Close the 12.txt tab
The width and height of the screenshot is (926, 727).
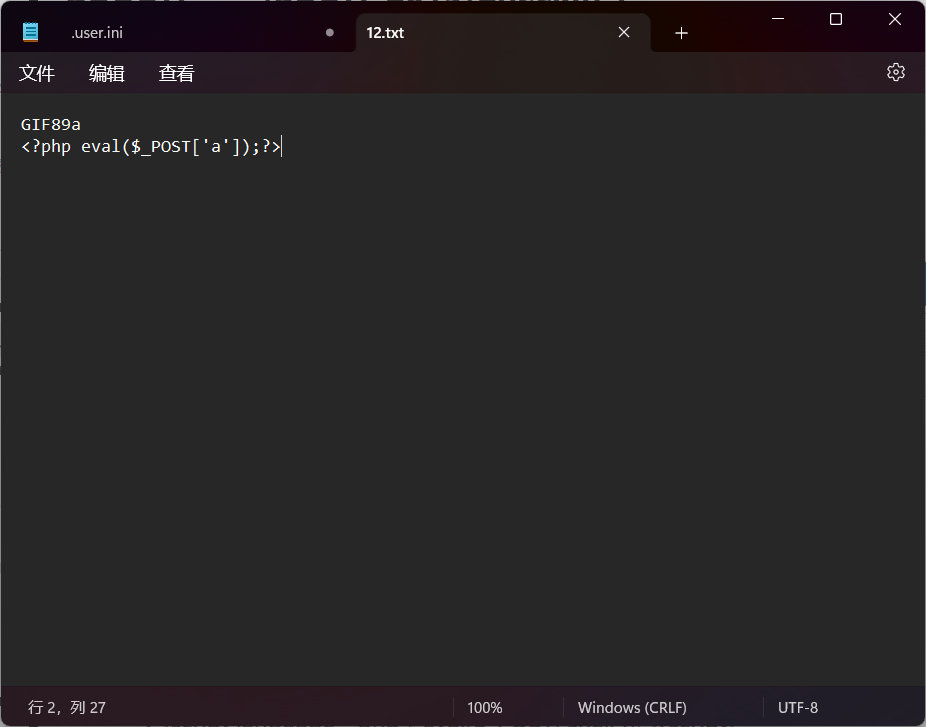[x=624, y=32]
